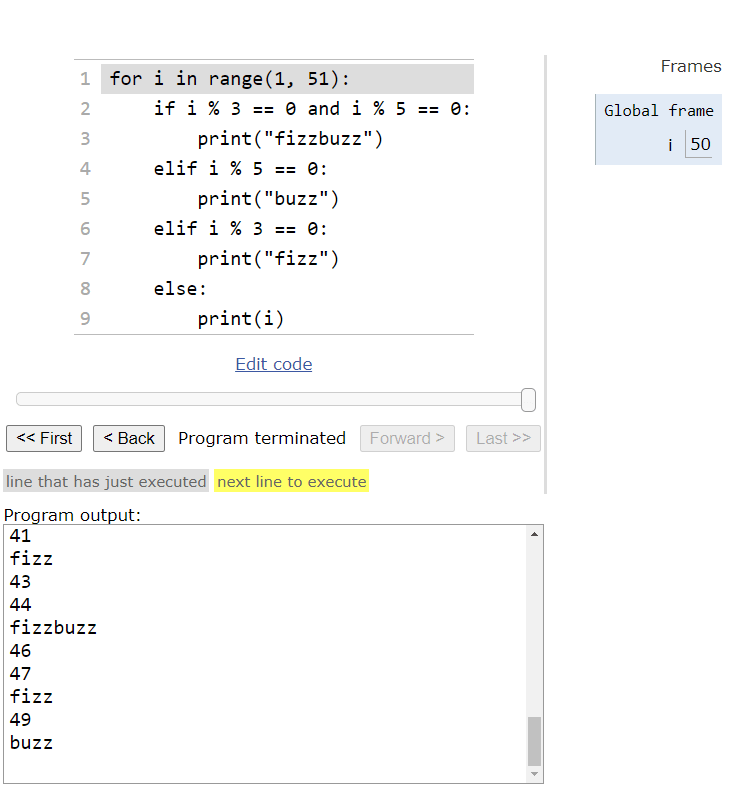729x790 pixels.
Task: Click the variable name i in Global frame
Action: [670, 145]
